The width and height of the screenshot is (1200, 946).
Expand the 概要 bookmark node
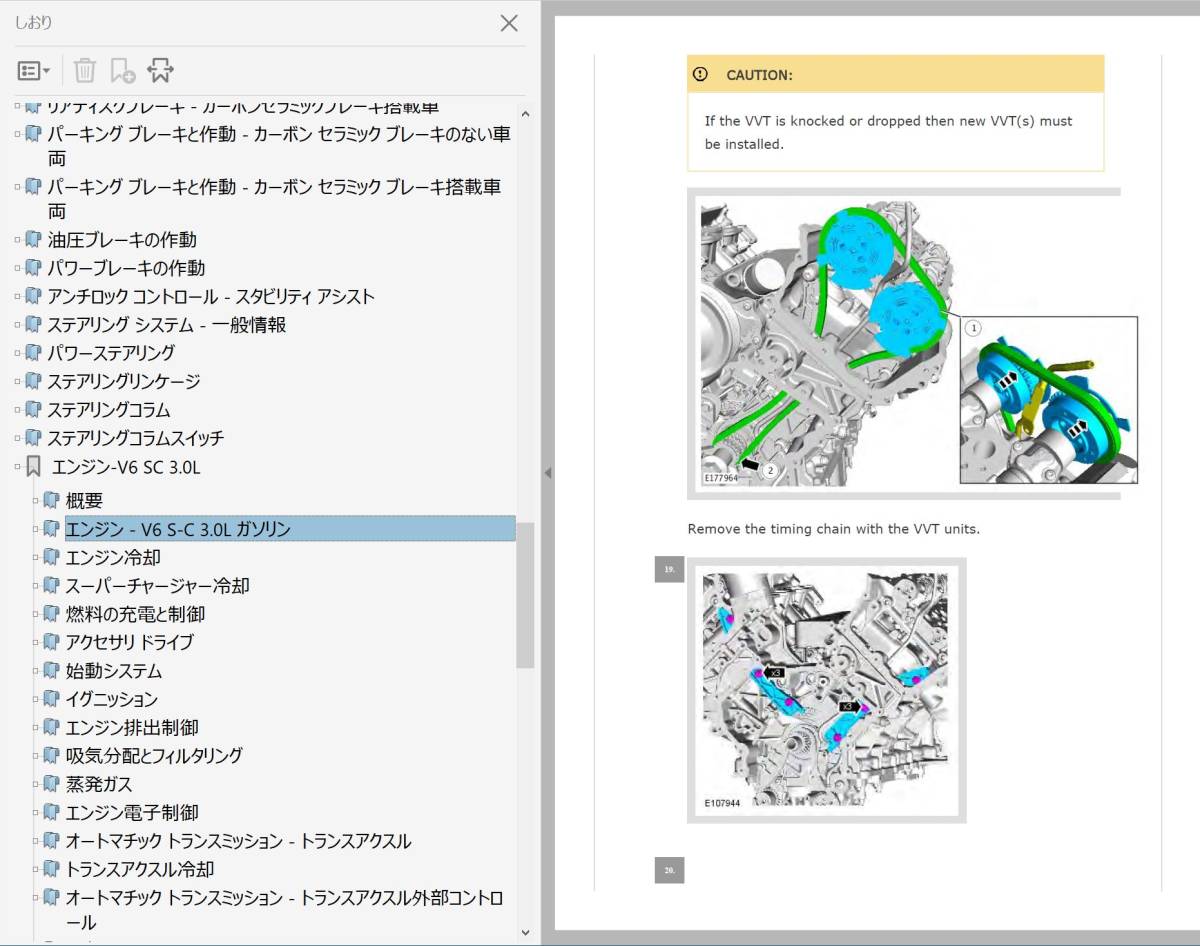pos(36,500)
